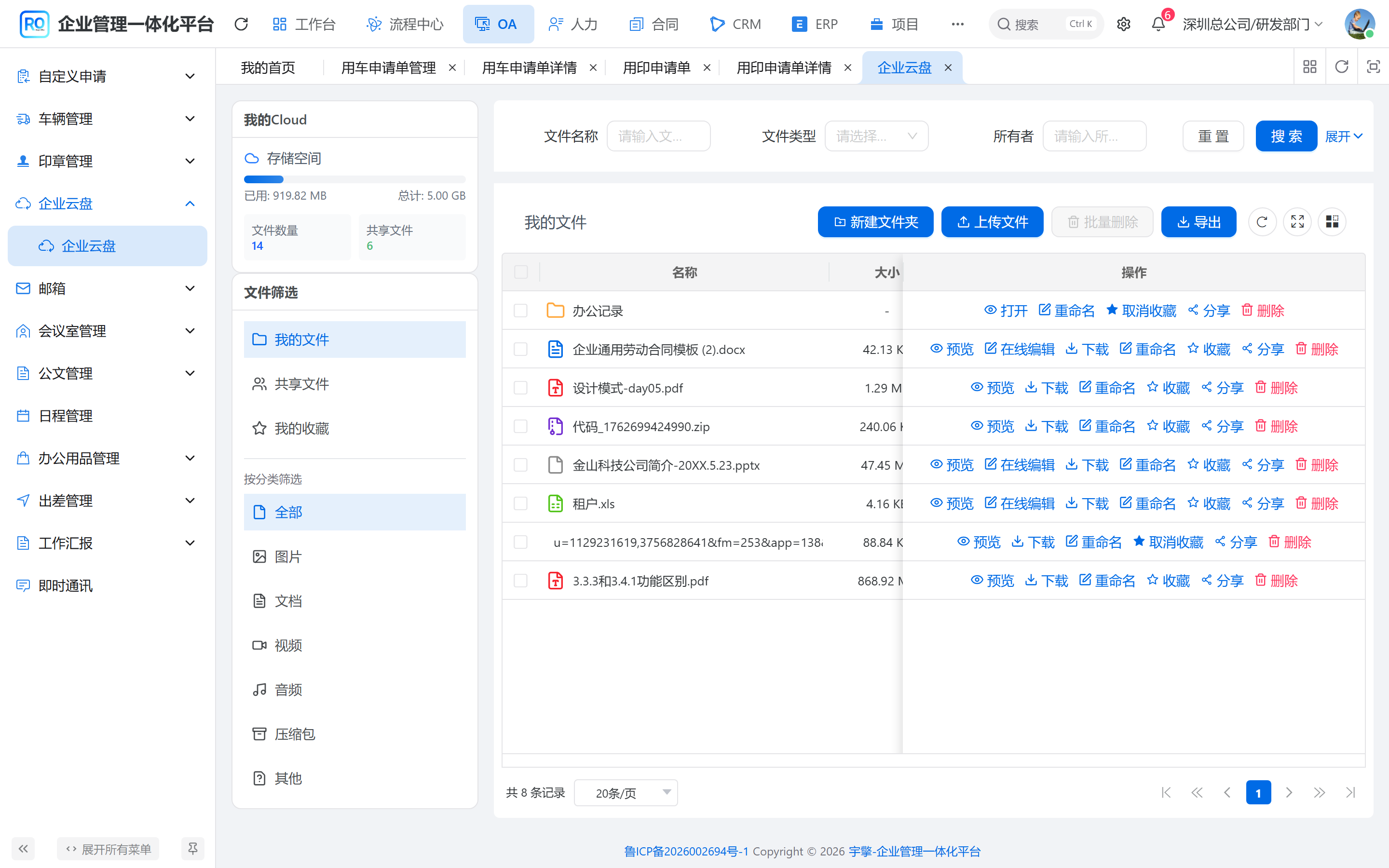Open the 深圳总公司/研发部门 organization dropdown
This screenshot has width=1389, height=868.
tap(1253, 24)
